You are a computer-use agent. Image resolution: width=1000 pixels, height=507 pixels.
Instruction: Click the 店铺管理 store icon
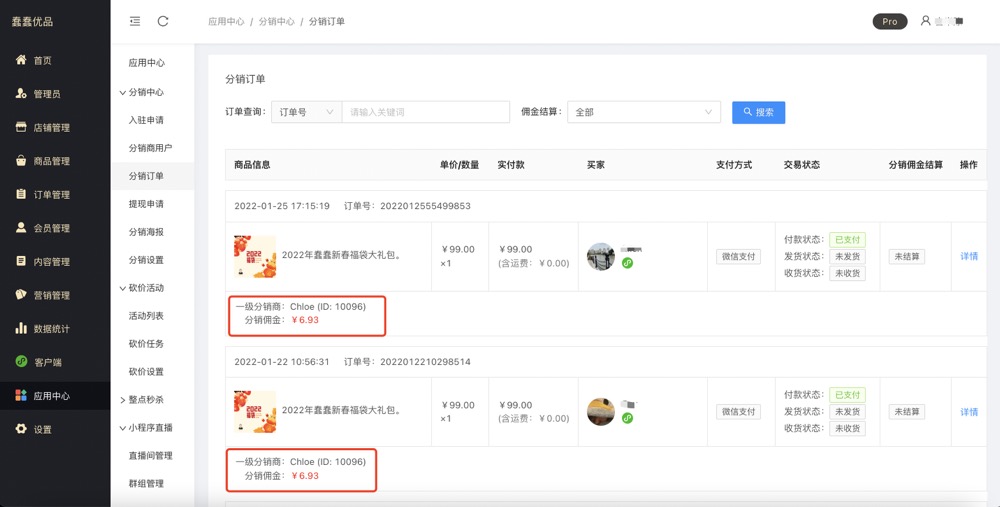tap(21, 128)
